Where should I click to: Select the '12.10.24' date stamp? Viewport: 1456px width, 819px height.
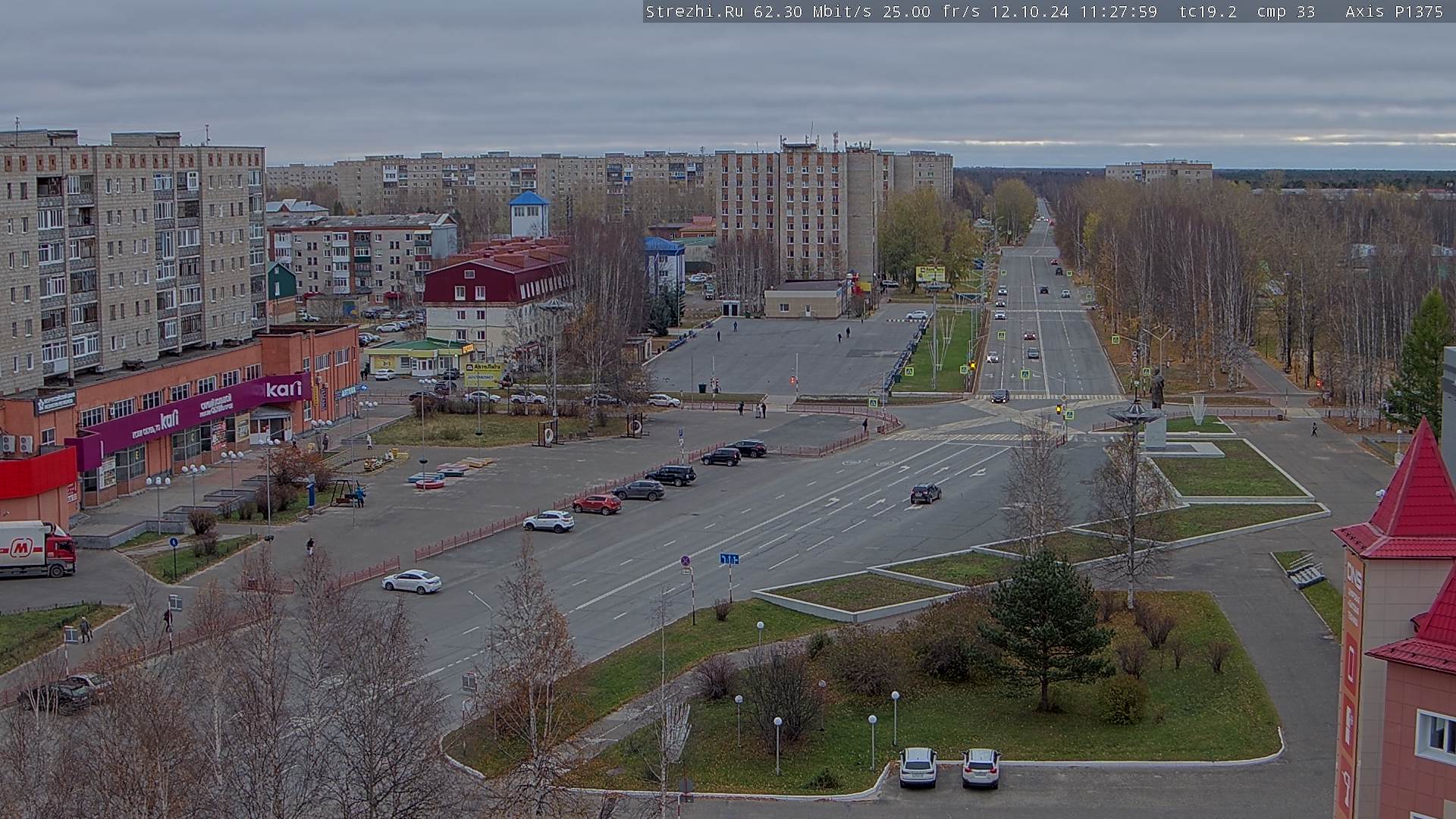point(1029,11)
